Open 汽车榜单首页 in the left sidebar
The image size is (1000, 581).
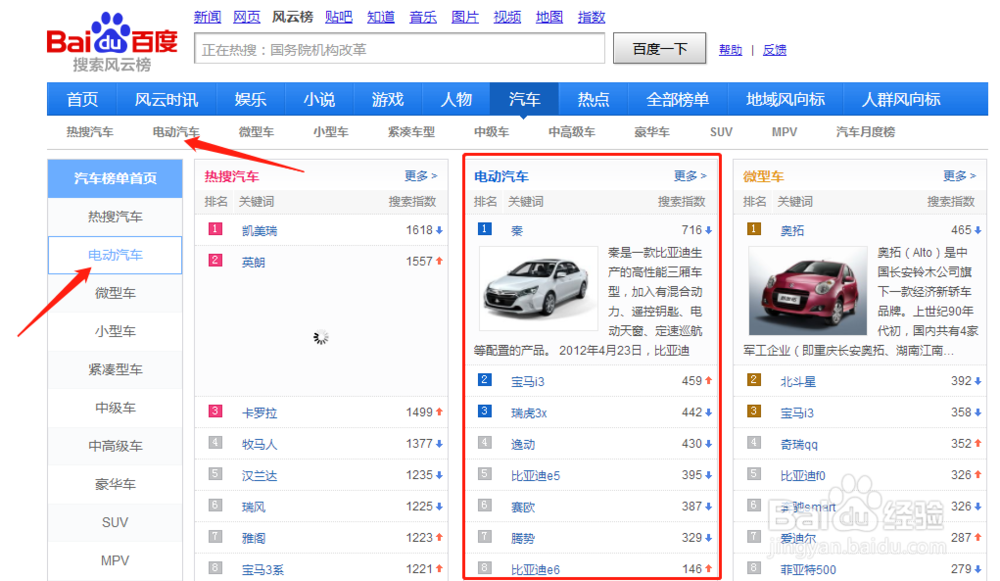click(115, 179)
